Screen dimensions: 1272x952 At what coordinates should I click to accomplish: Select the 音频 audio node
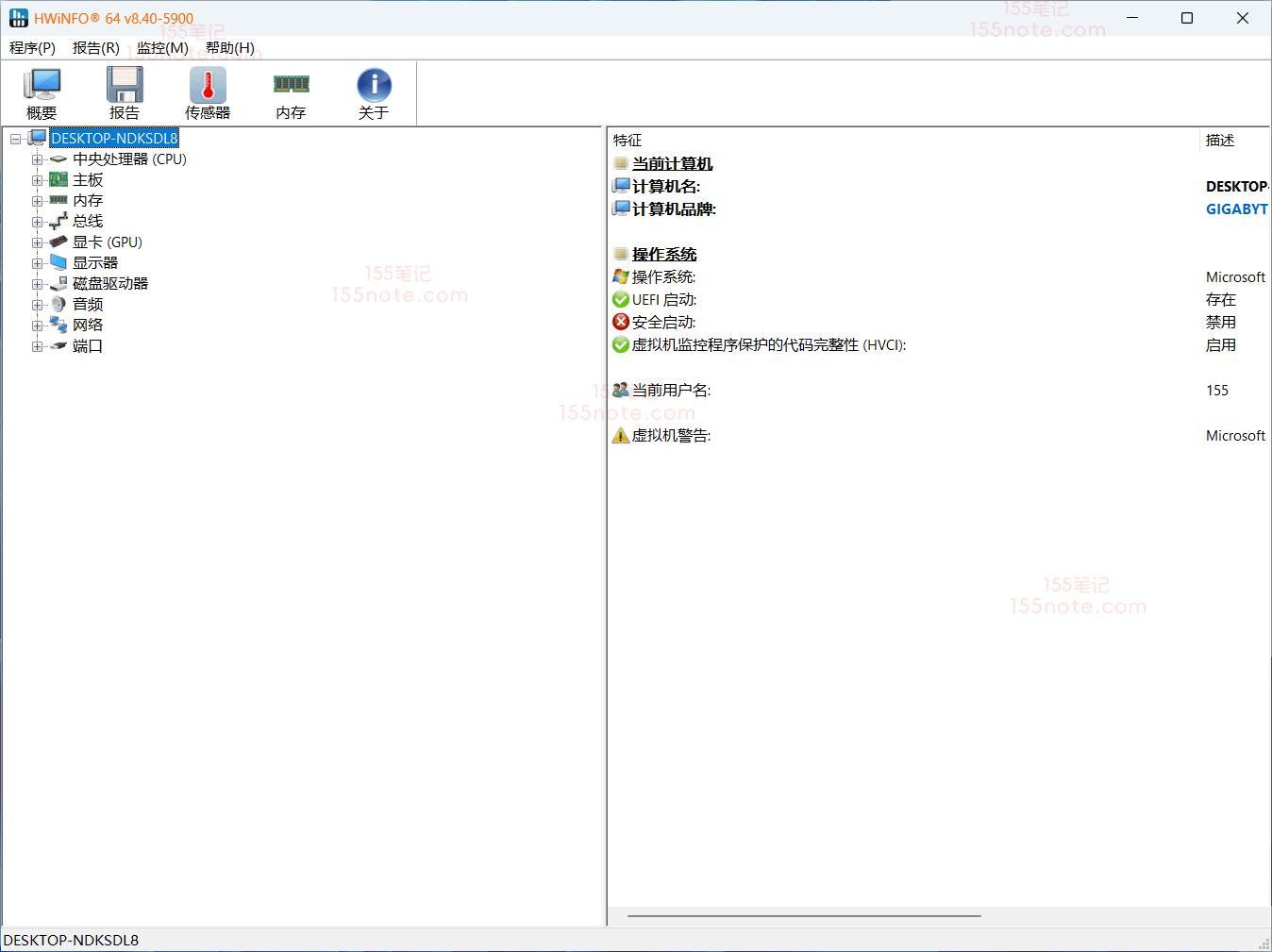(x=88, y=305)
